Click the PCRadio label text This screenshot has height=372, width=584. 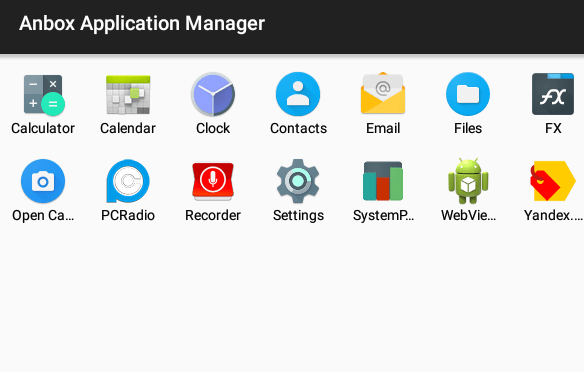point(128,216)
